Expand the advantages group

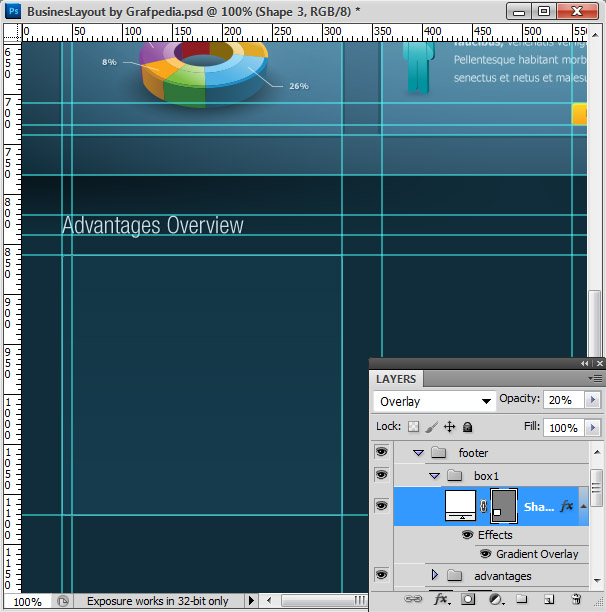(434, 575)
